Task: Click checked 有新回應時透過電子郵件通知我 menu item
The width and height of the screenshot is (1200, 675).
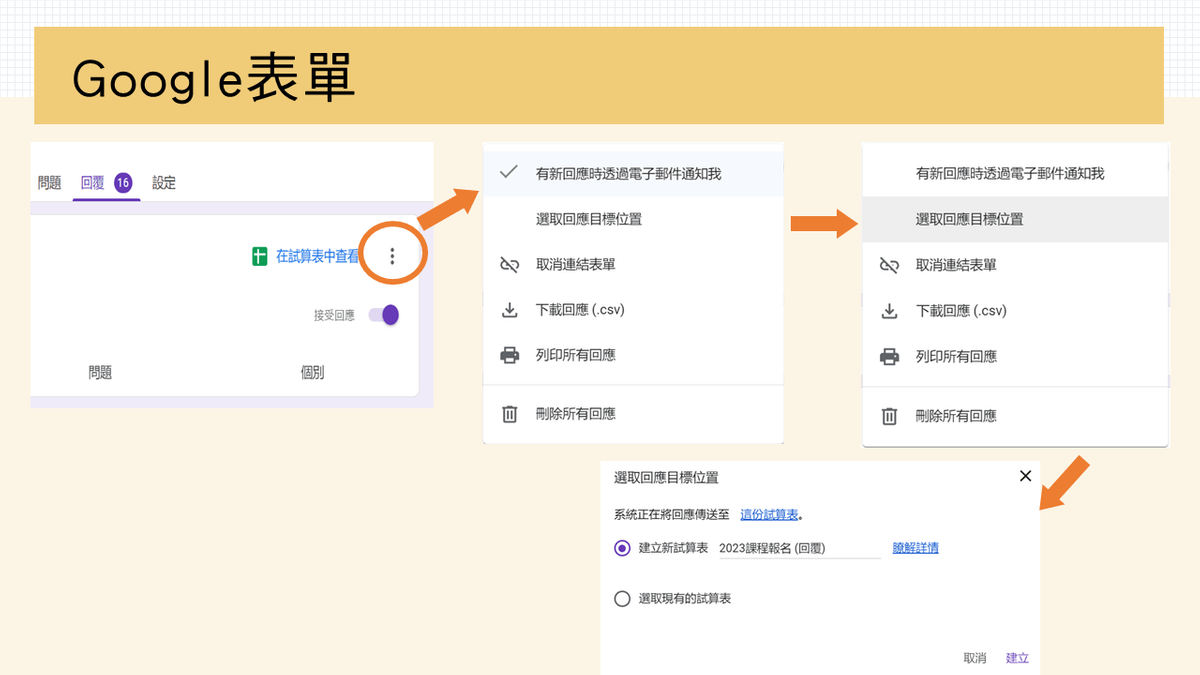Action: pyautogui.click(x=628, y=173)
